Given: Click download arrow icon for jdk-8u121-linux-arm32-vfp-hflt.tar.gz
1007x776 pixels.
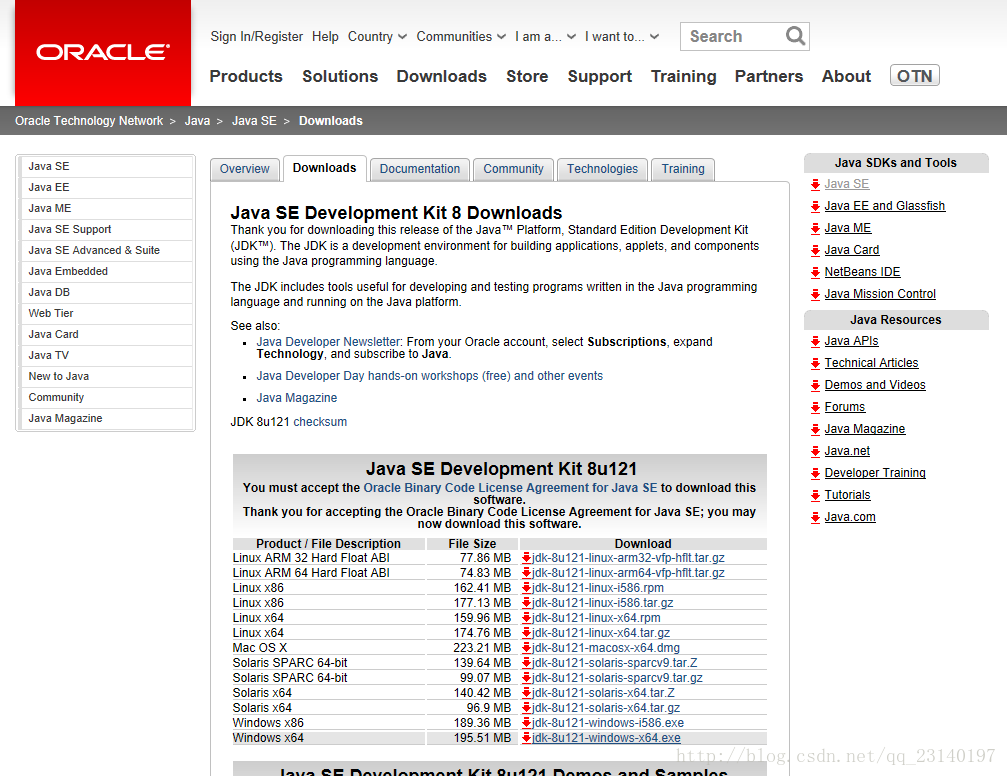Looking at the screenshot, I should tap(527, 558).
